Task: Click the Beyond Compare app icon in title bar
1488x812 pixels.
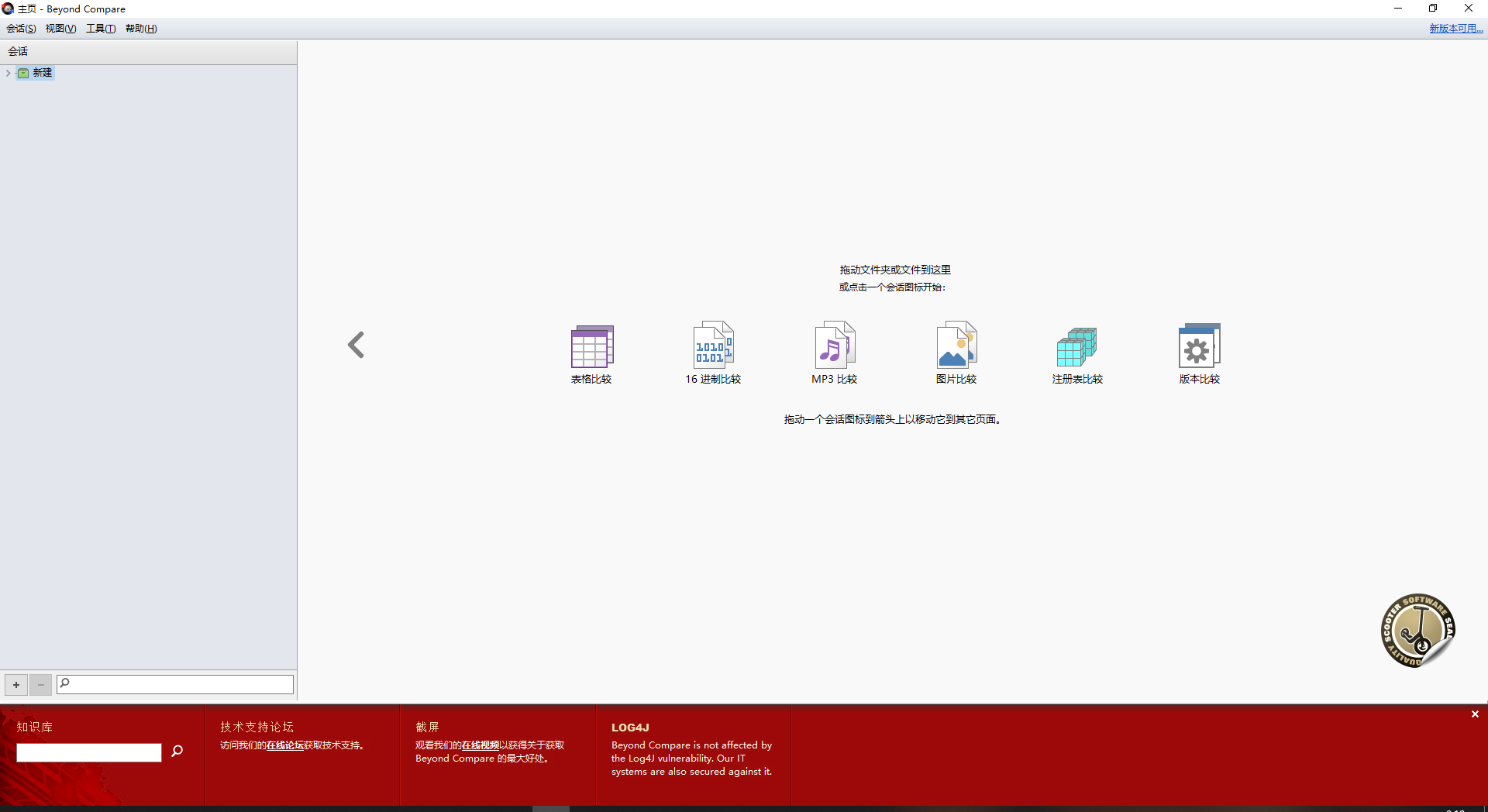Action: tap(8, 9)
